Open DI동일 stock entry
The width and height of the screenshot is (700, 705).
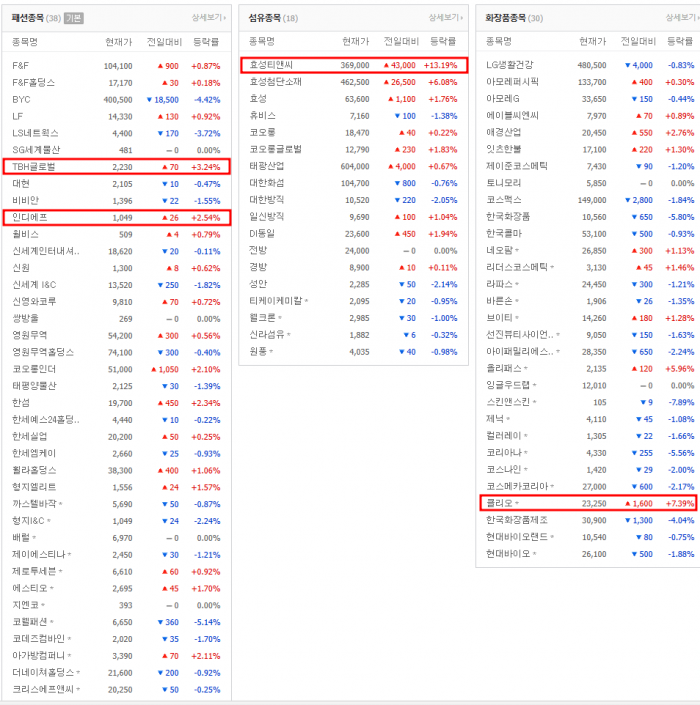click(262, 233)
